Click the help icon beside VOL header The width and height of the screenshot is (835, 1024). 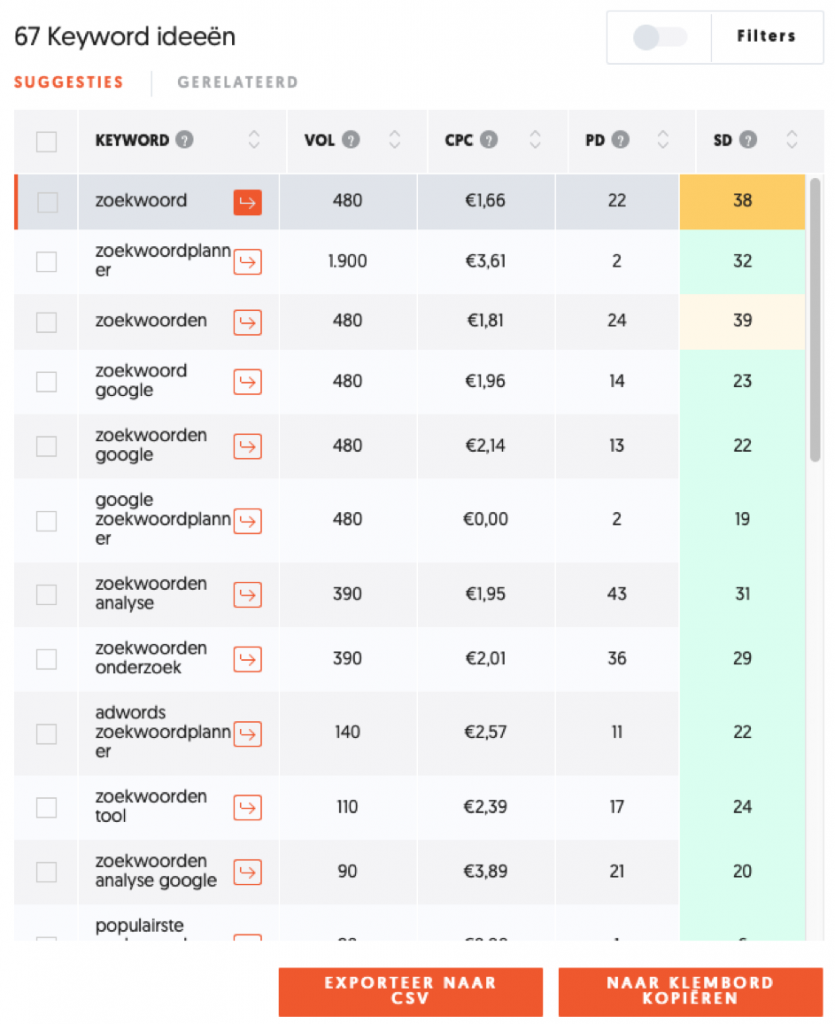[350, 140]
